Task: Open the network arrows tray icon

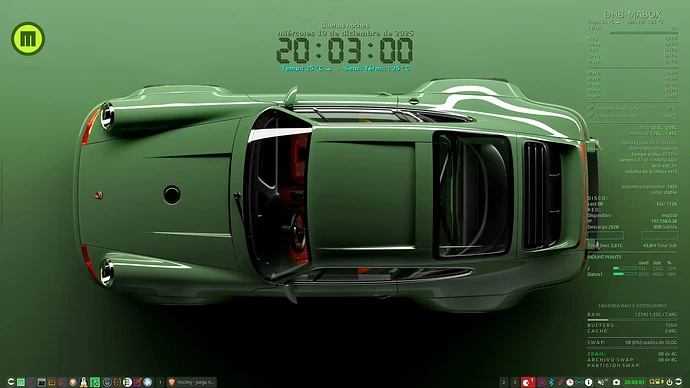Action: pyautogui.click(x=579, y=382)
